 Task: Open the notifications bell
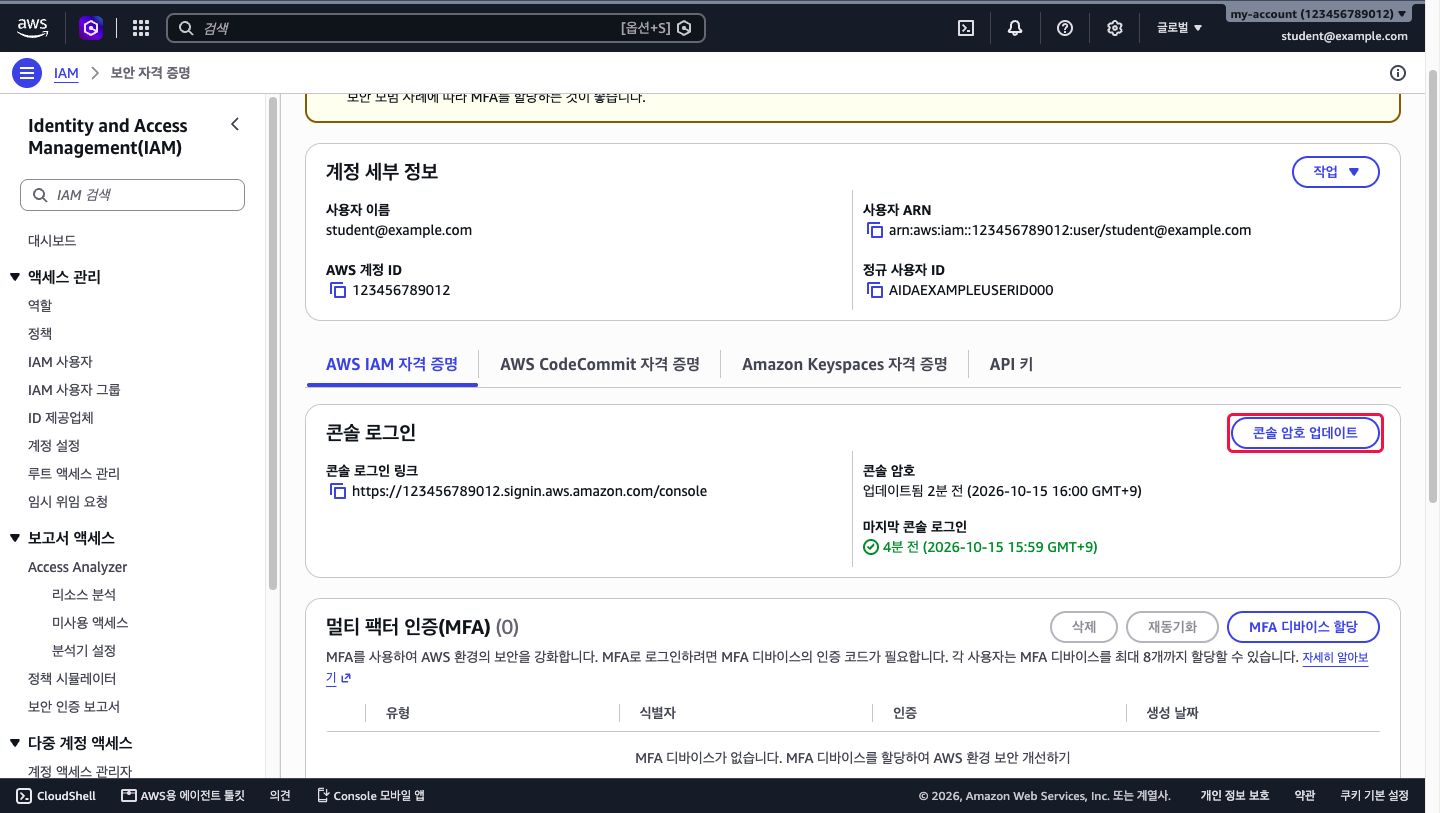(1015, 28)
